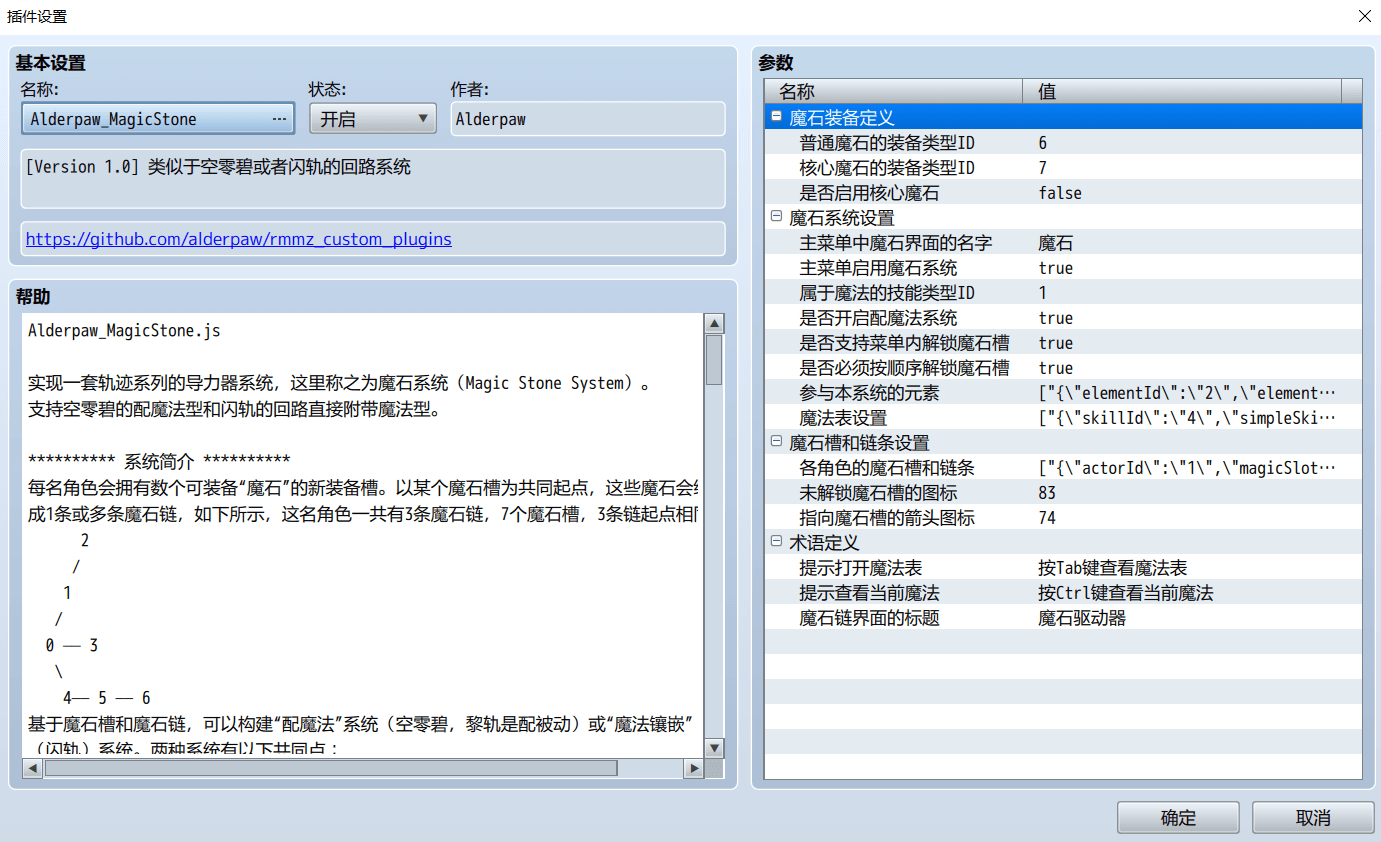Click value 按Tab键查看魔法表
1381x842 pixels.
pyautogui.click(x=1112, y=567)
